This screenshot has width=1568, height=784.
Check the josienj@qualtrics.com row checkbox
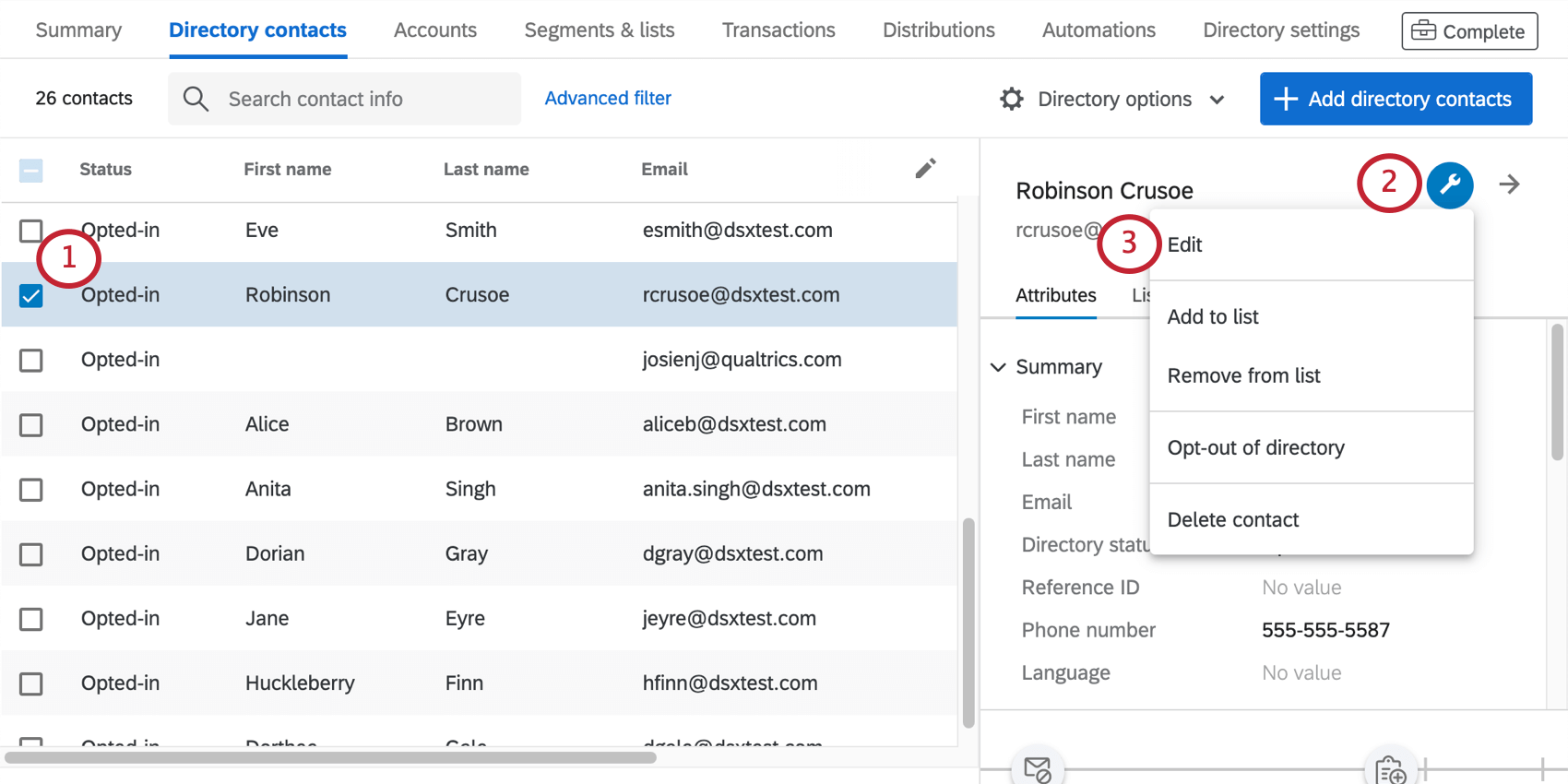click(x=30, y=360)
